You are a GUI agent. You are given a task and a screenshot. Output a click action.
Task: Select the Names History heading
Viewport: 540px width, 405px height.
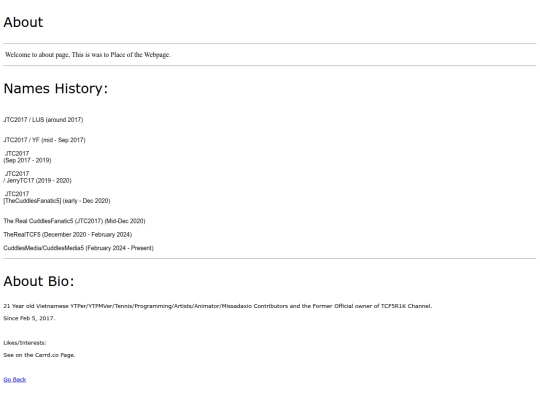(x=56, y=89)
